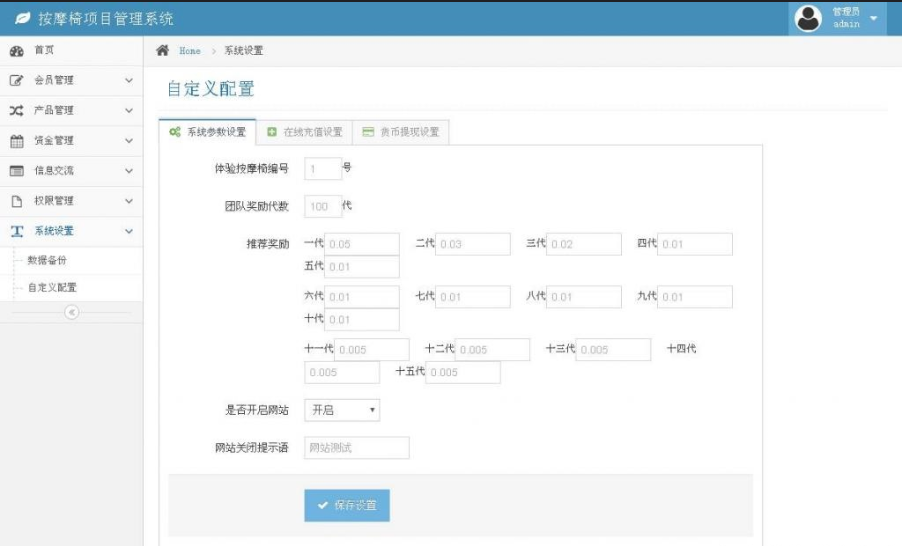Click the plus icon on 在线充值设置 tab

(272, 132)
